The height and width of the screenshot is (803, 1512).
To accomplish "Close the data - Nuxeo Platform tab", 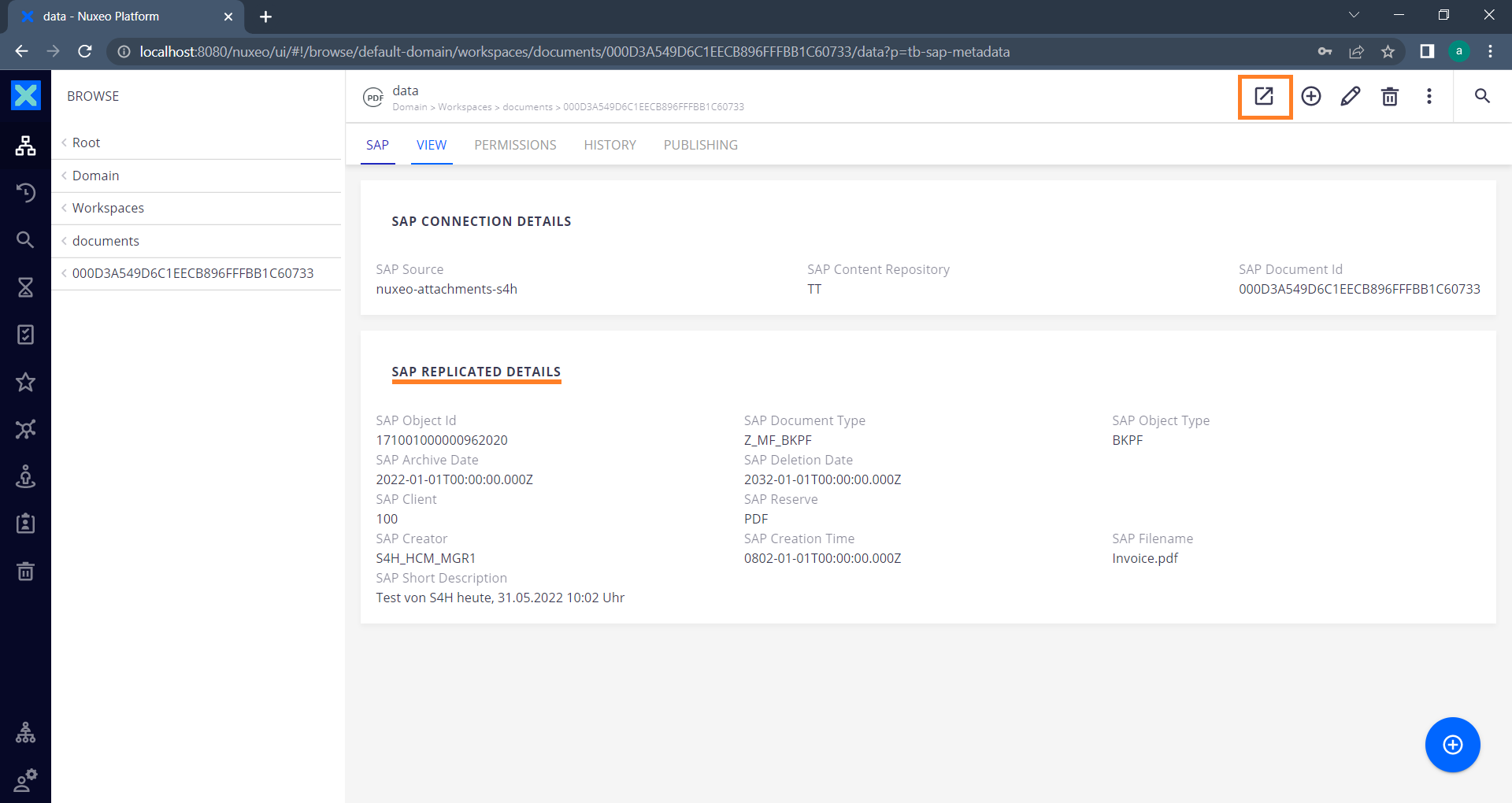I will click(x=228, y=17).
